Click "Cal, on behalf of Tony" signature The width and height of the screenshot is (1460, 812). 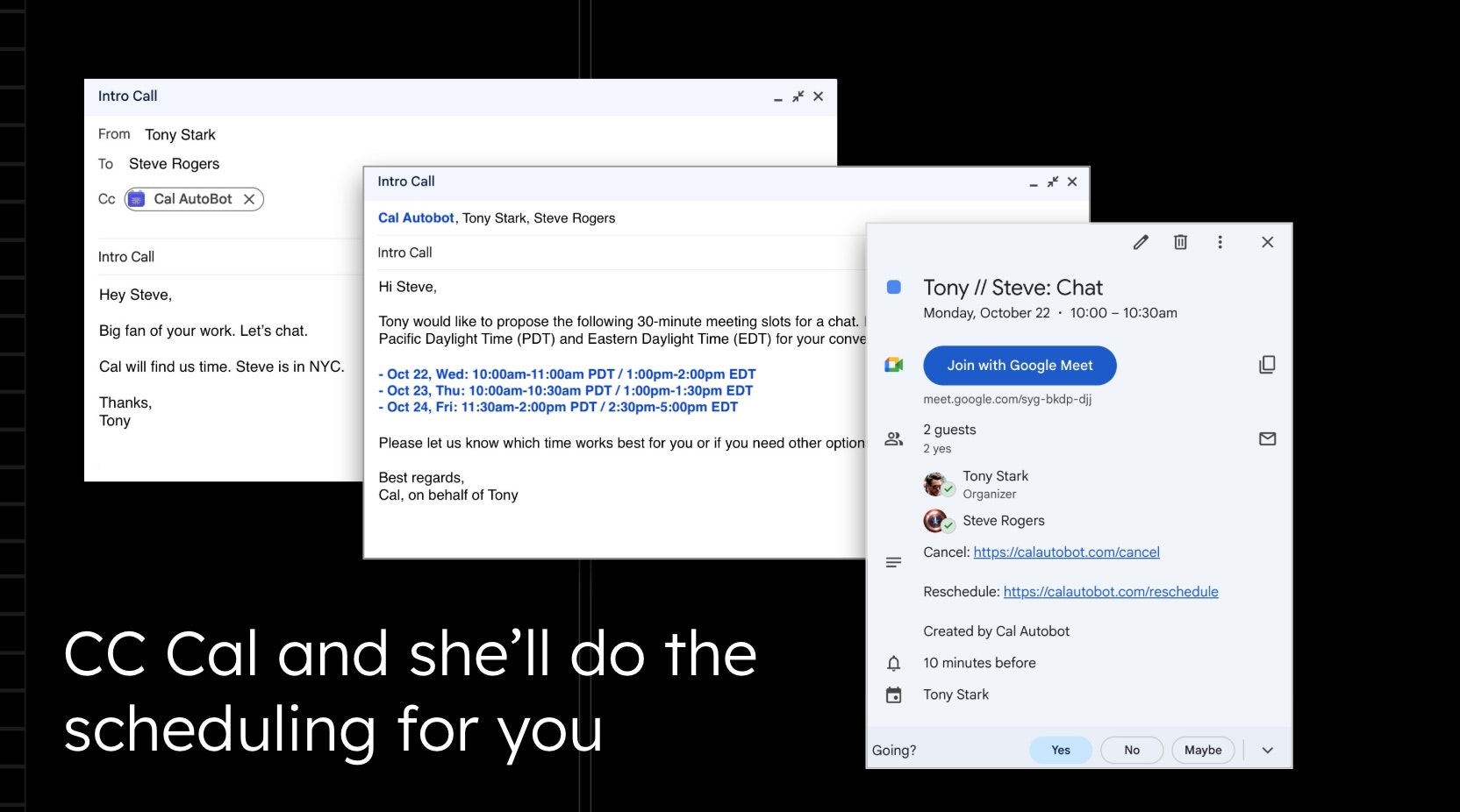point(448,495)
